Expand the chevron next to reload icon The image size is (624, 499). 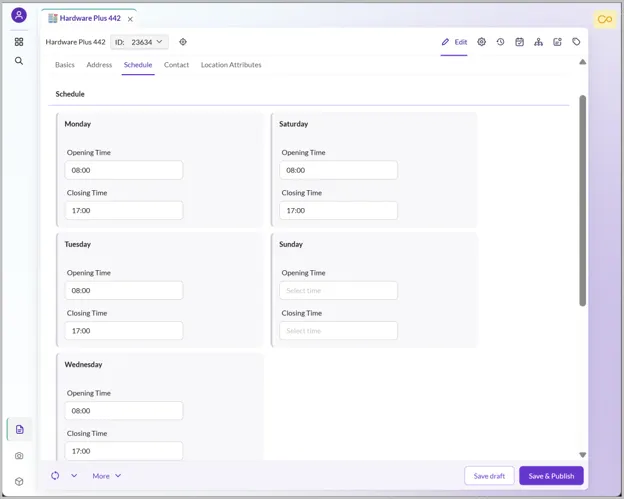pyautogui.click(x=74, y=476)
